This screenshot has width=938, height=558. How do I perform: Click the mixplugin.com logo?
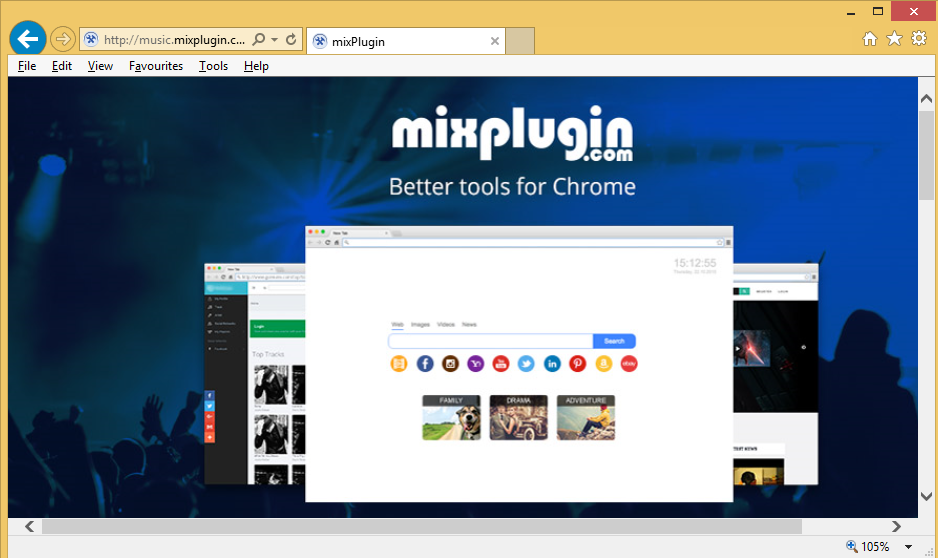pos(512,133)
